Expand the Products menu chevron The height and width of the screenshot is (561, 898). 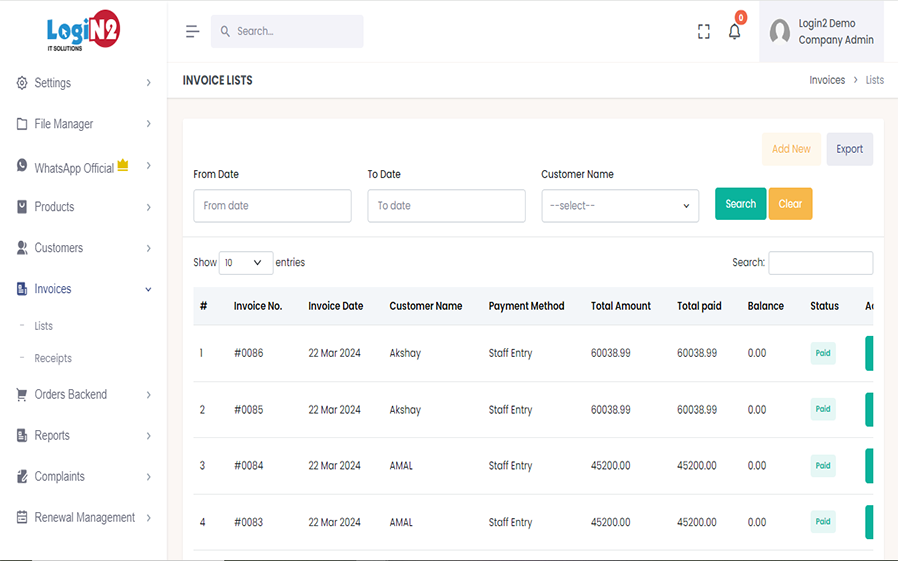148,207
